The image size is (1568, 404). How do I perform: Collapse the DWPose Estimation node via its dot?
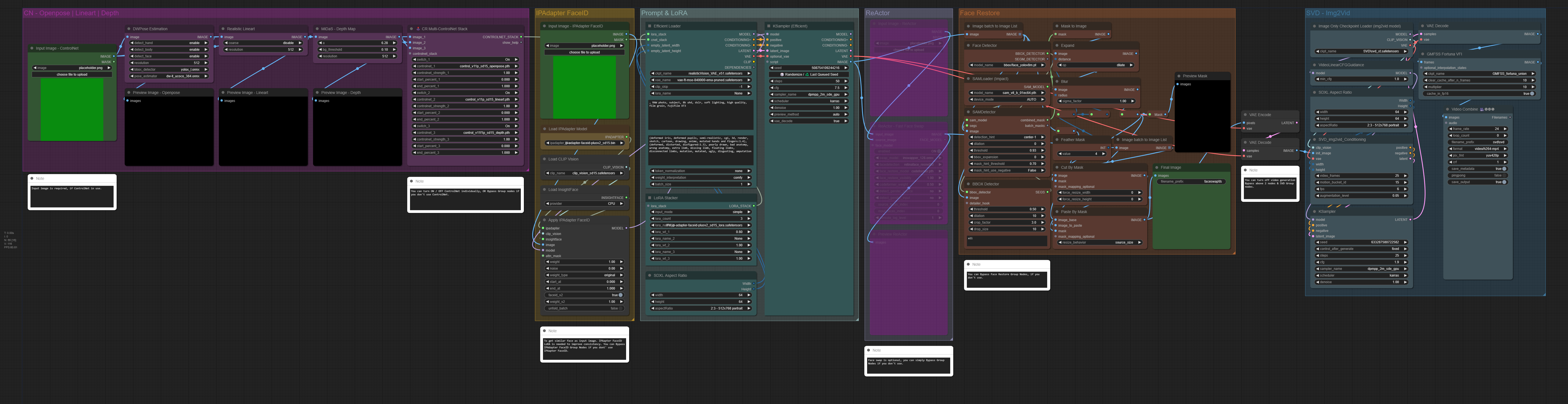[x=129, y=29]
